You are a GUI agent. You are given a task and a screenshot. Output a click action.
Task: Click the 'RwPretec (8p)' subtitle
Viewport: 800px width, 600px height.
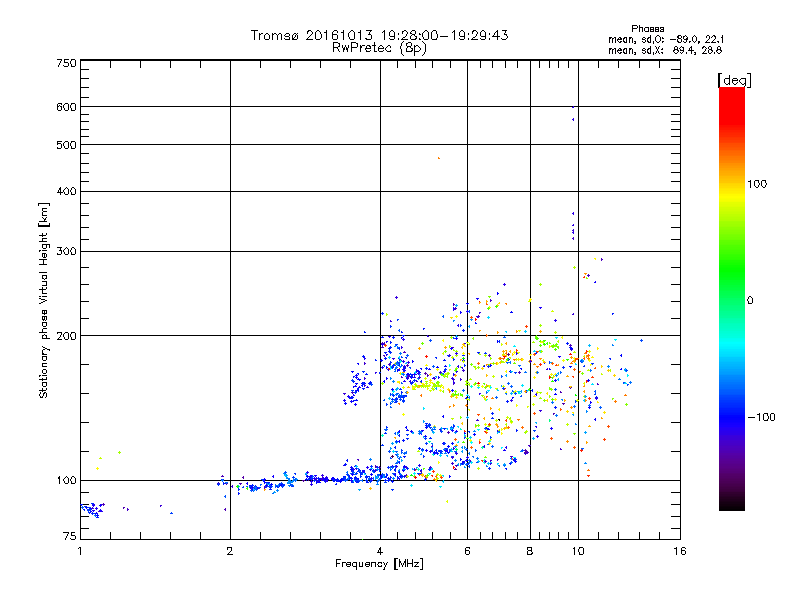click(x=379, y=48)
